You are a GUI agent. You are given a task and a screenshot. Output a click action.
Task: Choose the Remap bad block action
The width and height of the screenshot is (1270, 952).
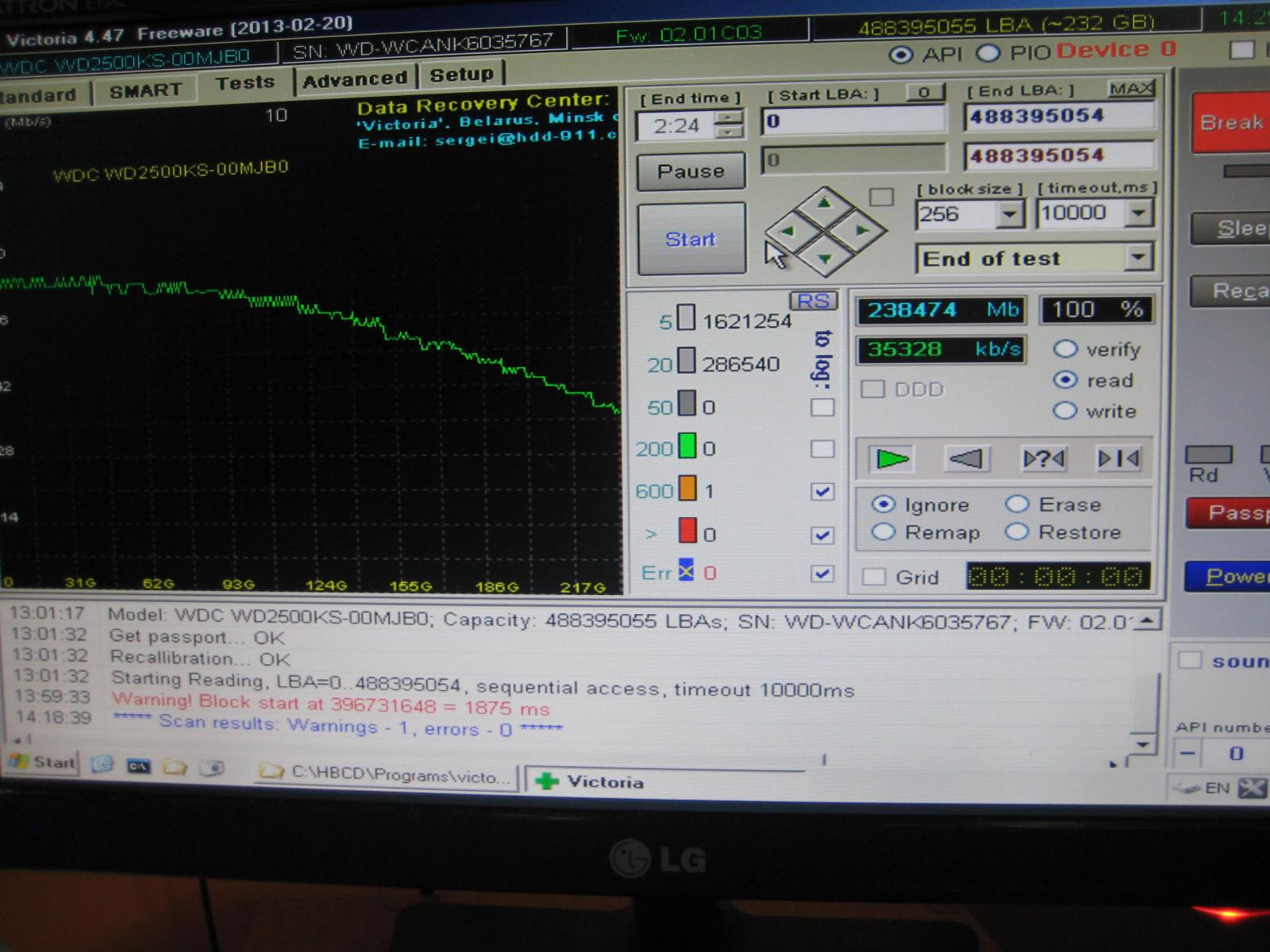[883, 532]
